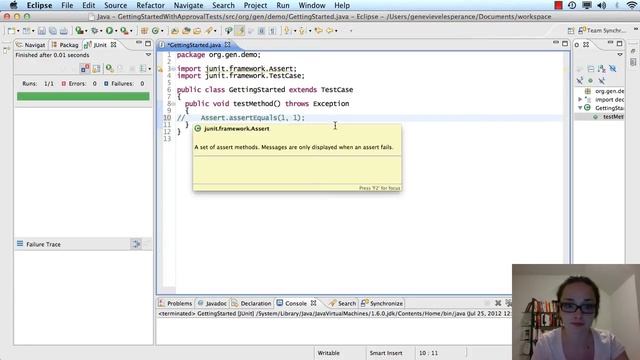The height and width of the screenshot is (360, 640).
Task: Click the Remove Launch X icon in Console
Action: (x=498, y=303)
